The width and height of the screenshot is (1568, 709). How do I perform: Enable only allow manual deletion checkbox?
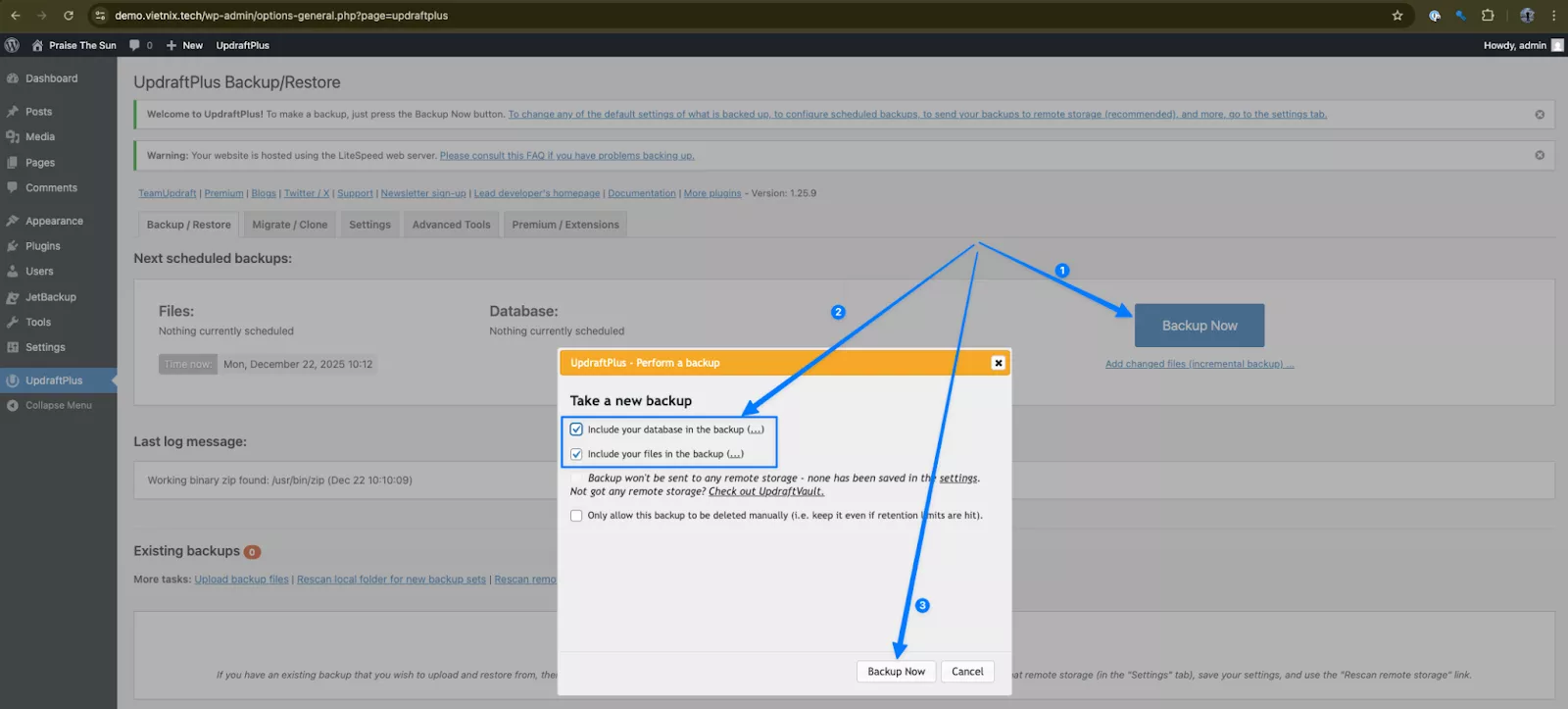pos(576,516)
